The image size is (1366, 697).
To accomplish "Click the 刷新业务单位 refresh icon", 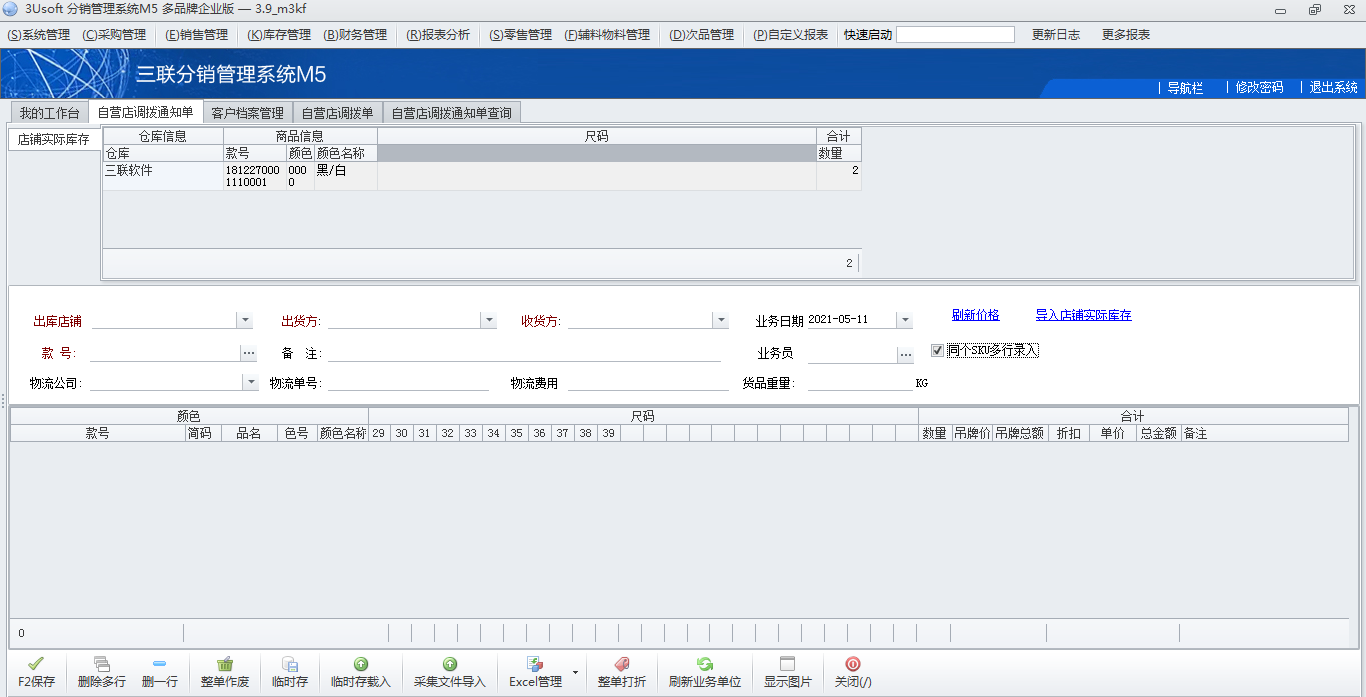I will [x=705, y=664].
